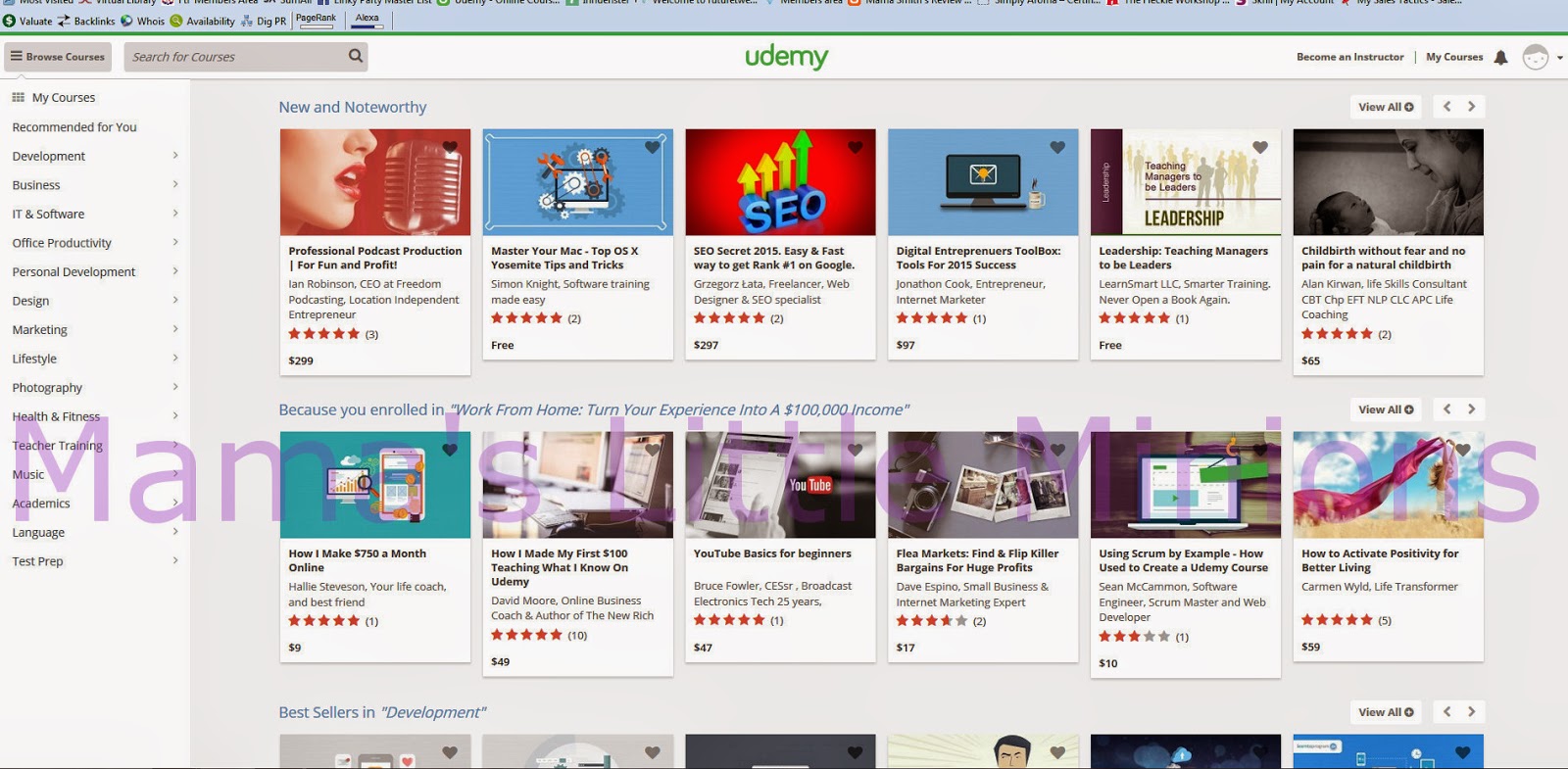
Task: Open Childbirth without fear course thumbnail
Action: pyautogui.click(x=1388, y=182)
